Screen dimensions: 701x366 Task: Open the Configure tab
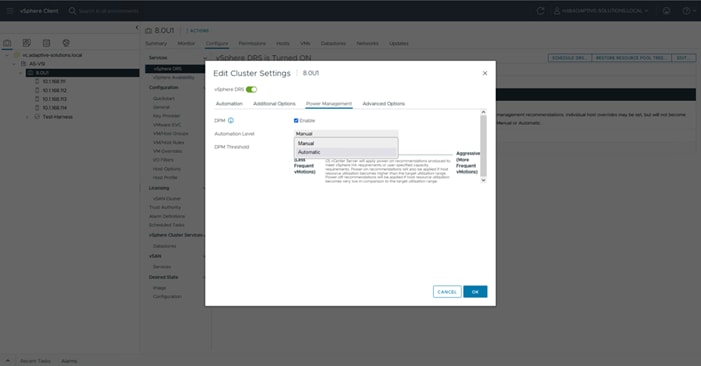[x=217, y=43]
